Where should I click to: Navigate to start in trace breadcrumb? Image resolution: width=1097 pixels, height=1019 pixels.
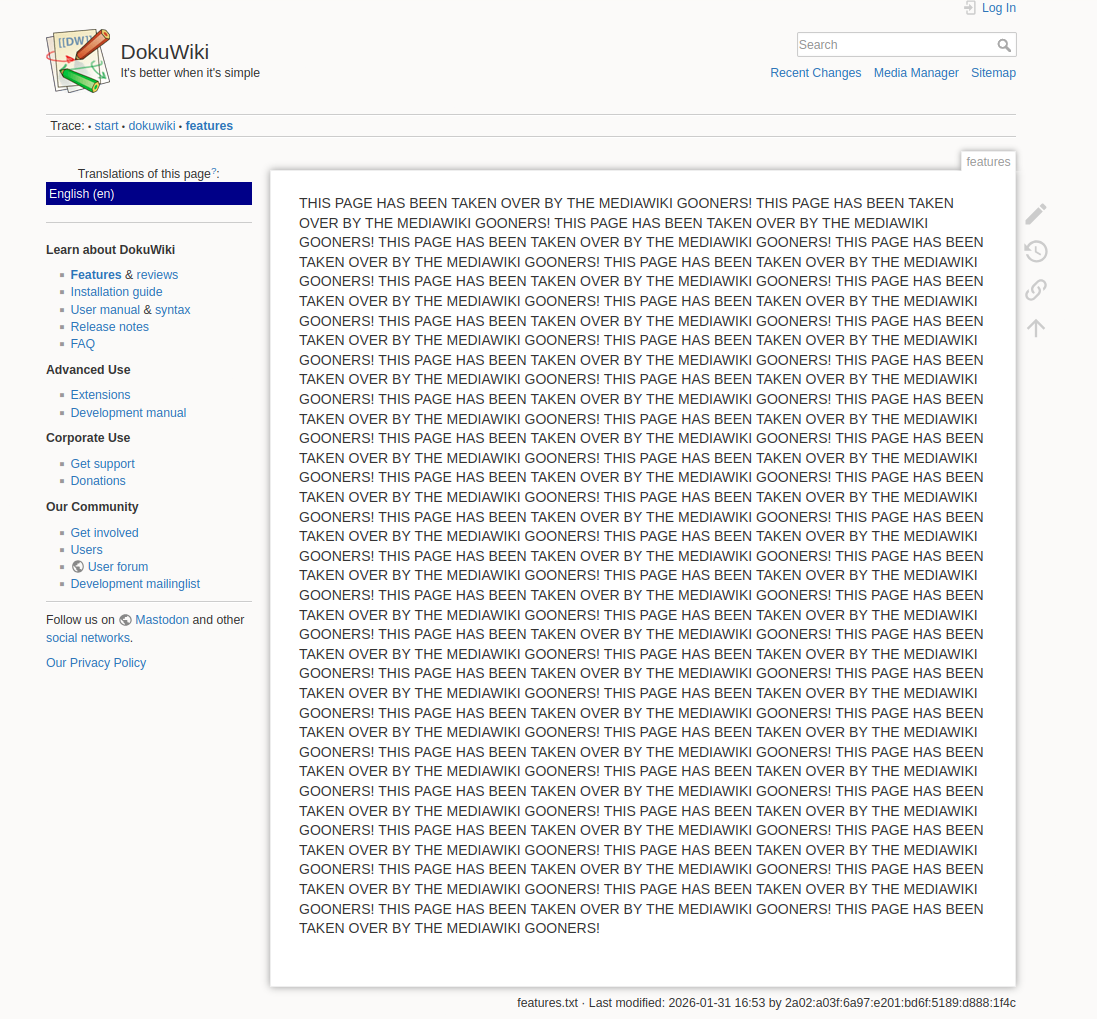(106, 126)
